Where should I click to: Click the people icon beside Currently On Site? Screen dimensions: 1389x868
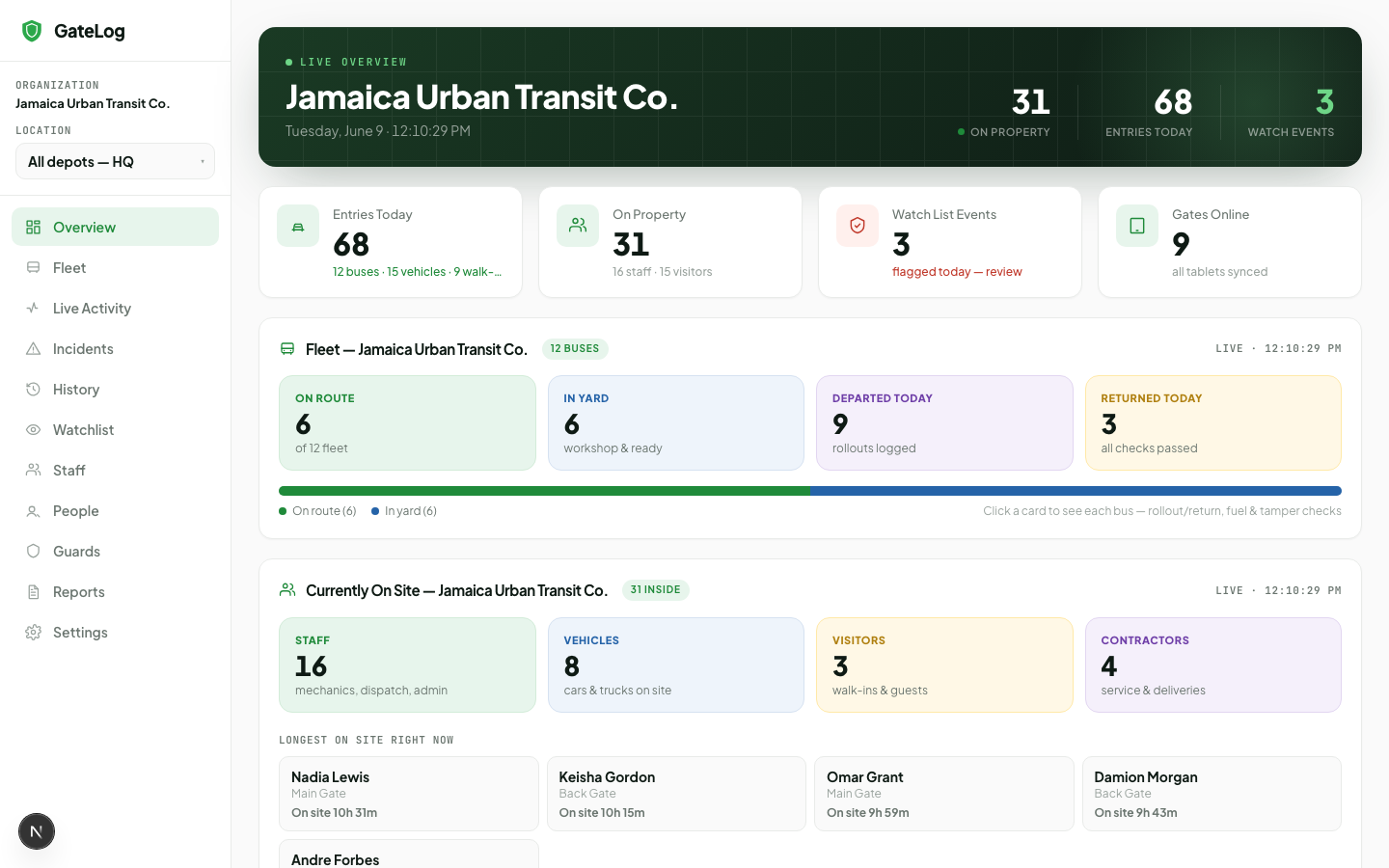[287, 590]
